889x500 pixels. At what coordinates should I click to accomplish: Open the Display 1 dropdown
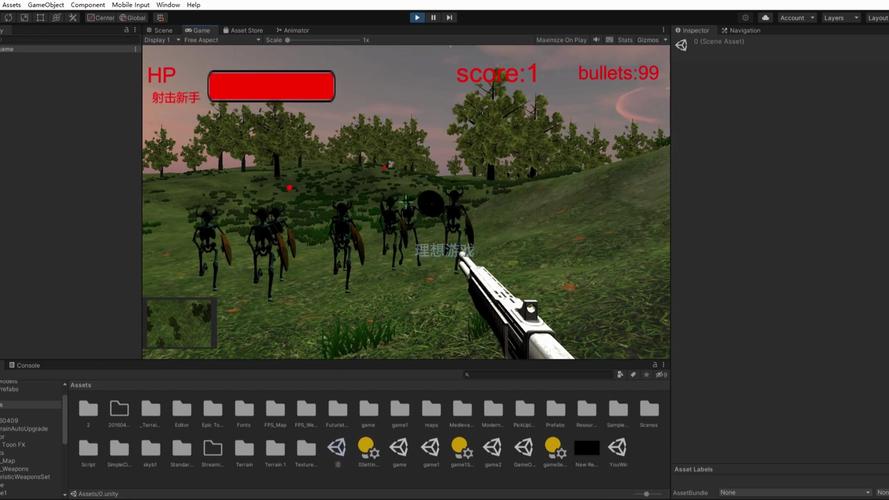coord(162,40)
